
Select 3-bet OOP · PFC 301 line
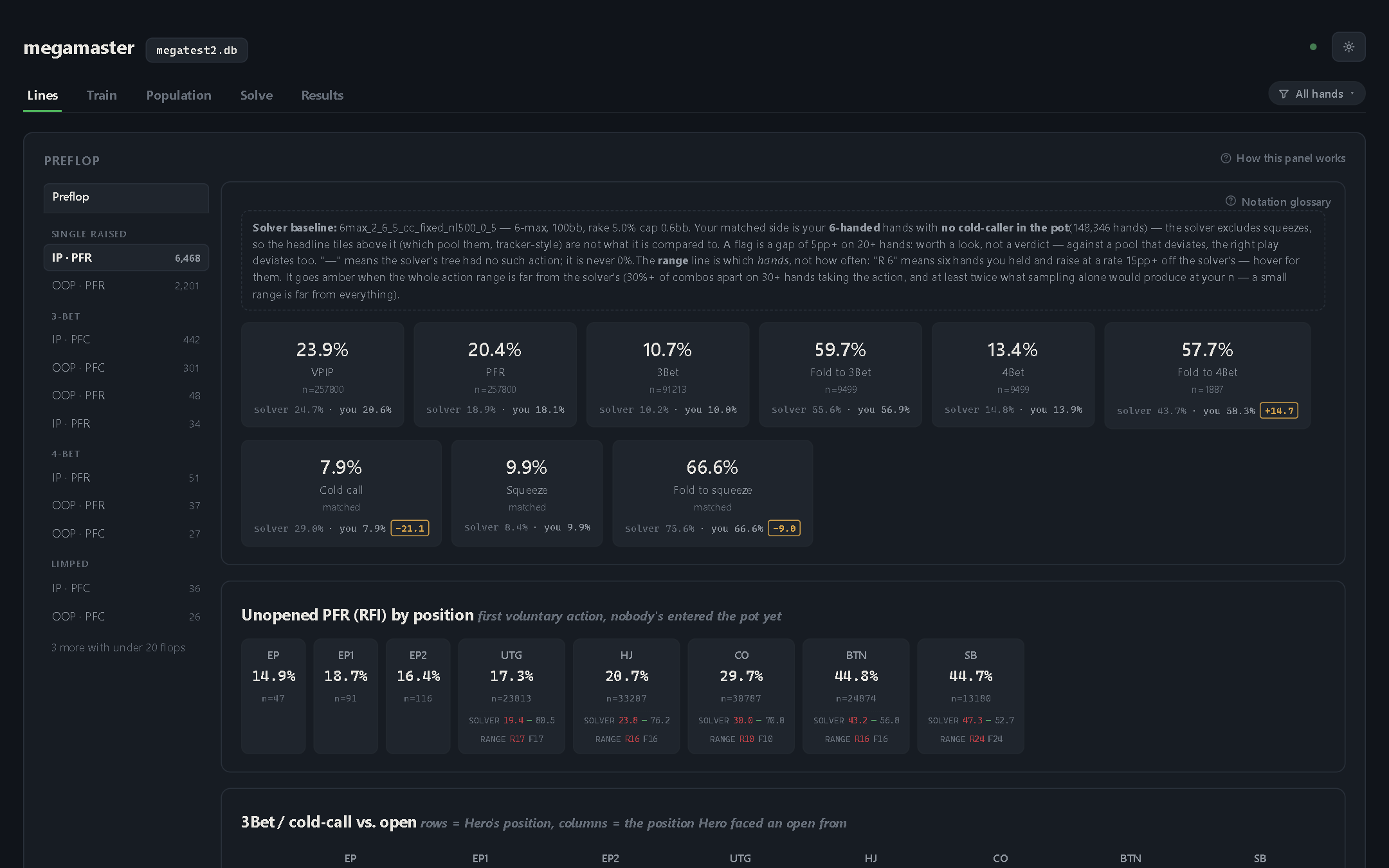point(126,368)
